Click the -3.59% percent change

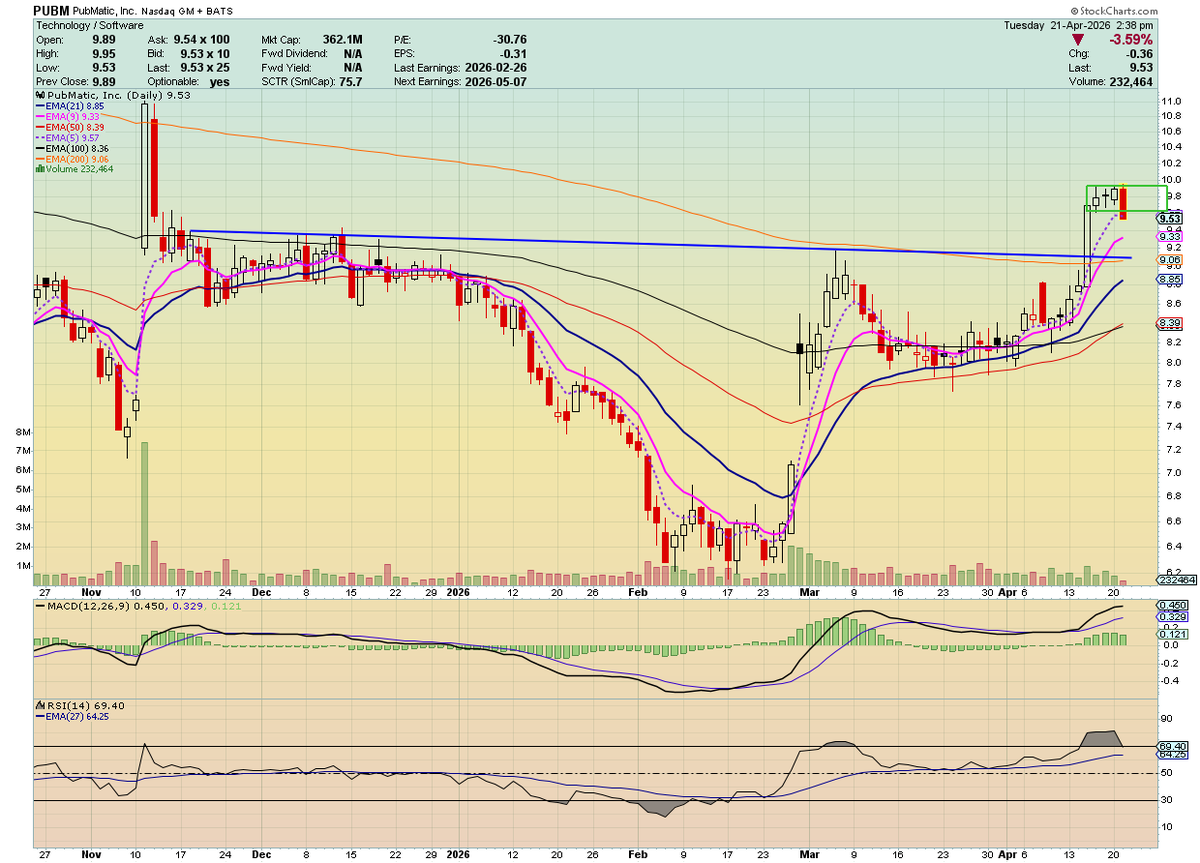pos(1132,40)
